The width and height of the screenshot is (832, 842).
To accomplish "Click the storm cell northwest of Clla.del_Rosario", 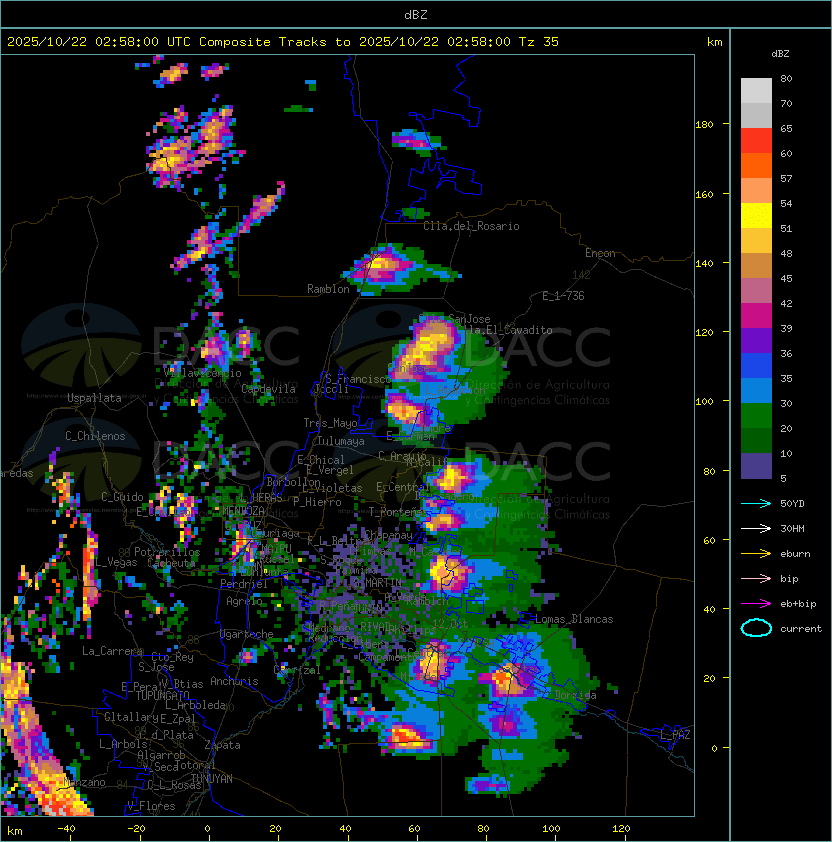I will 417,141.
